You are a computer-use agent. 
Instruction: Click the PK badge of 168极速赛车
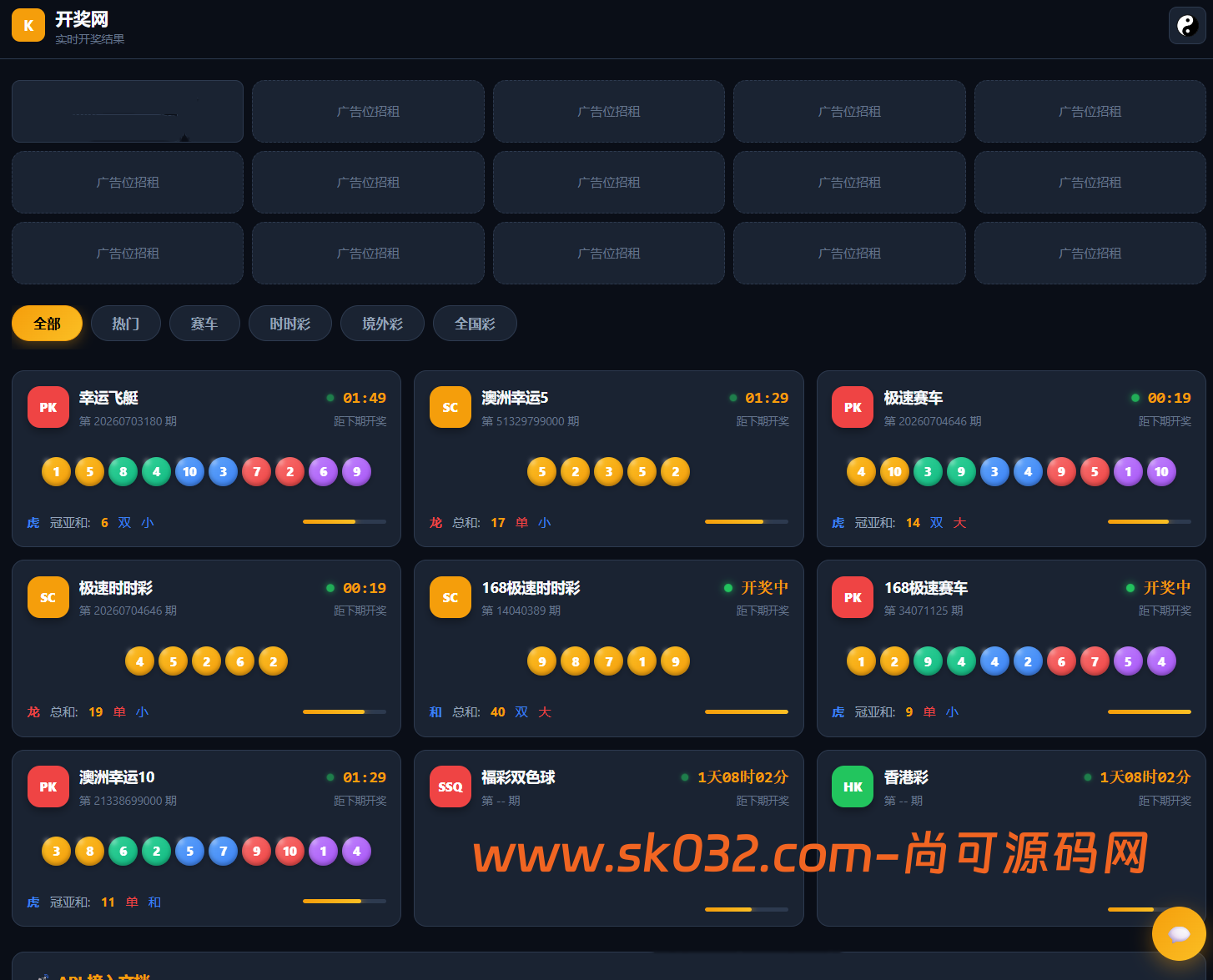click(853, 597)
